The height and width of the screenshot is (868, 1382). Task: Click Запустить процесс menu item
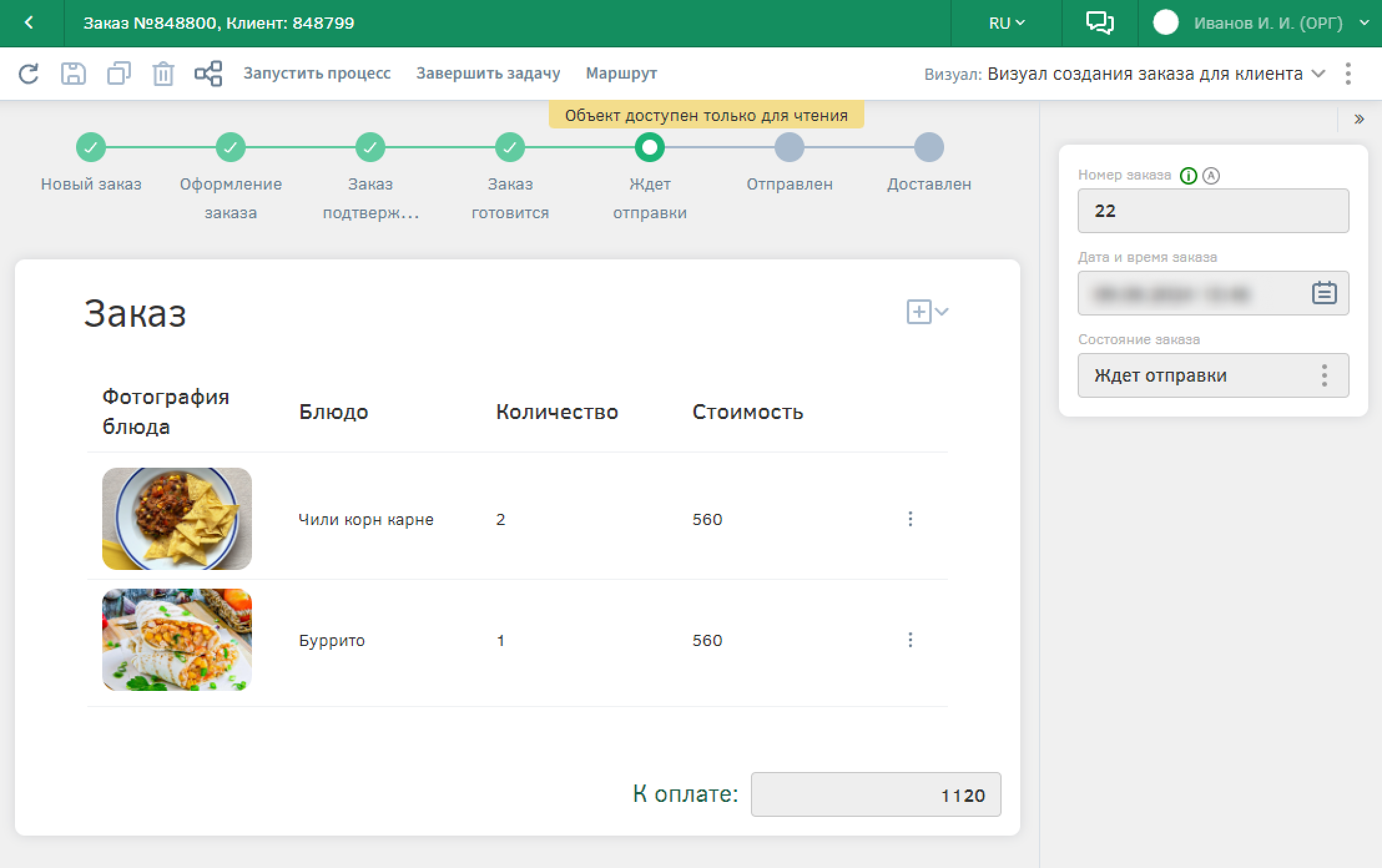click(317, 74)
